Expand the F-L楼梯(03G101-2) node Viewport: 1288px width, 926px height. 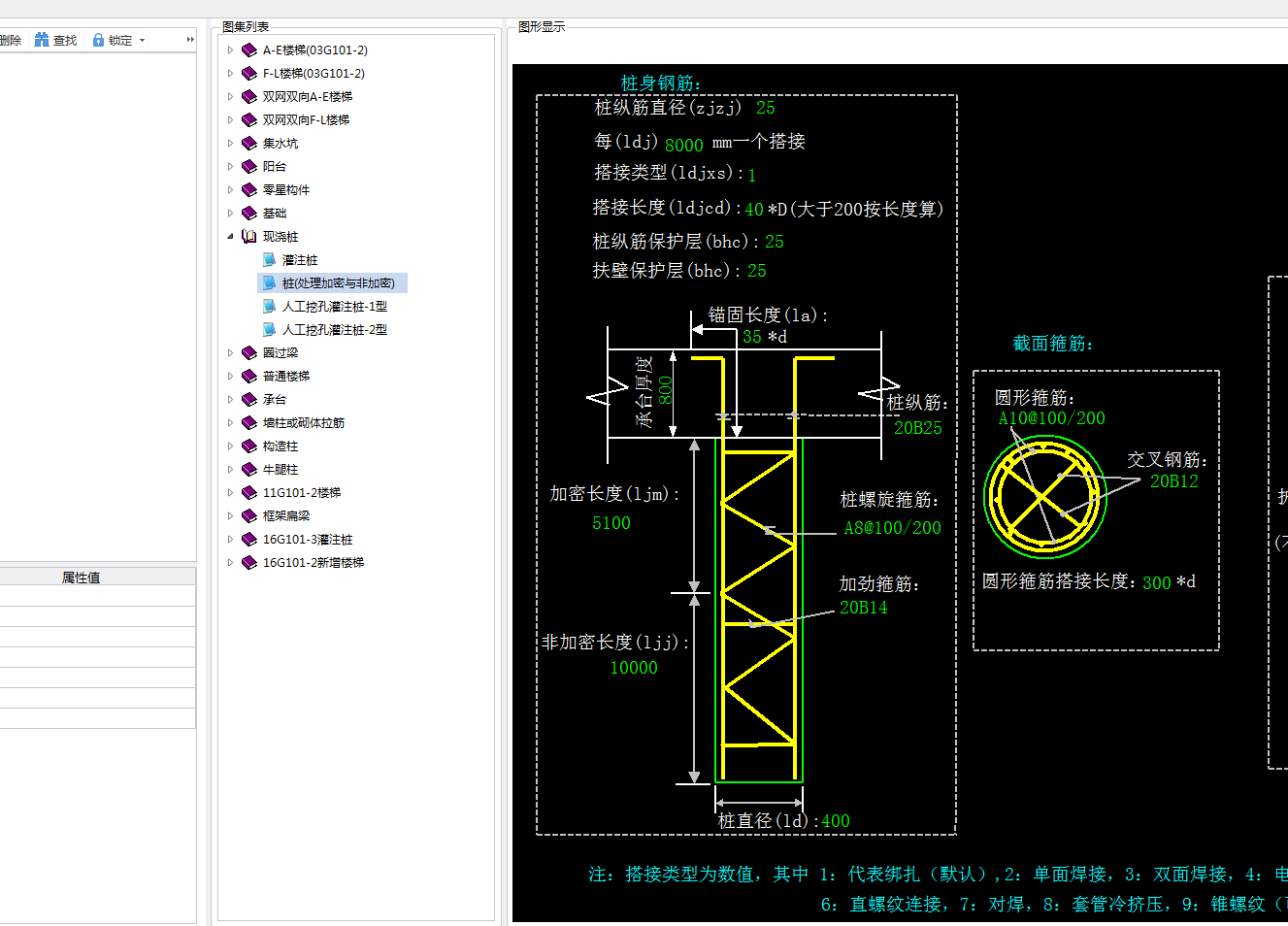click(230, 73)
